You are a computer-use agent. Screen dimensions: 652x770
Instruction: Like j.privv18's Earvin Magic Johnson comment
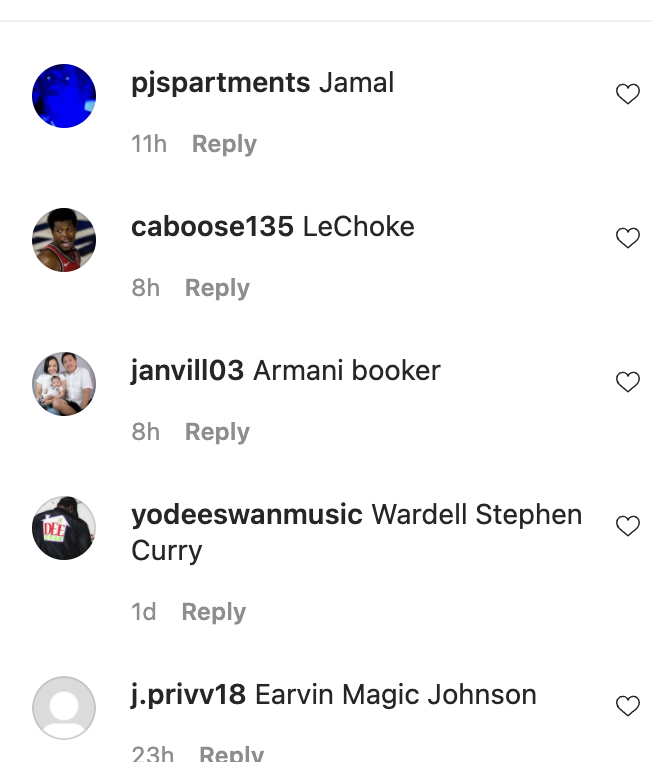point(627,706)
